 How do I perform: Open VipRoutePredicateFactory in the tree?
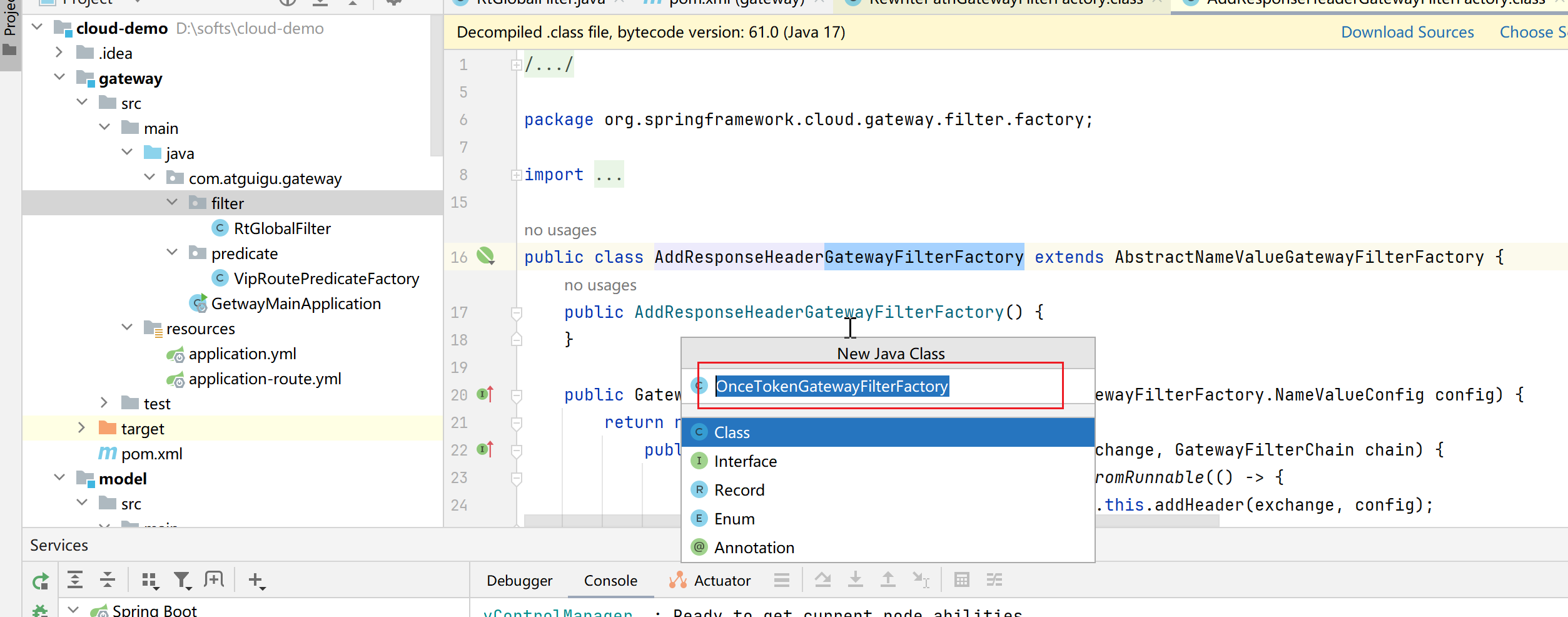point(326,278)
